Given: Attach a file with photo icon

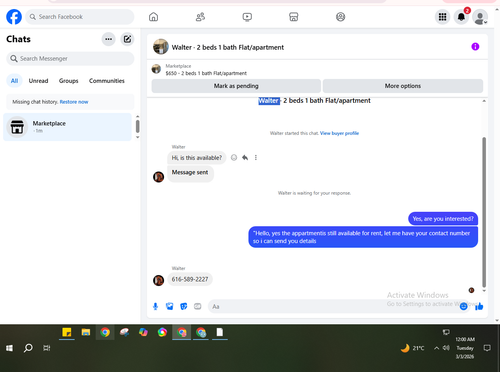Looking at the screenshot, I should coord(170,306).
